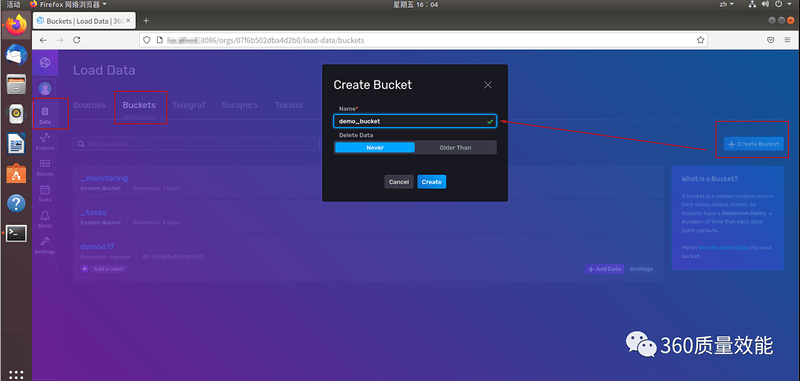Viewport: 800px width, 381px height.
Task: Click the InfluxDB logo icon
Action: pos(45,63)
